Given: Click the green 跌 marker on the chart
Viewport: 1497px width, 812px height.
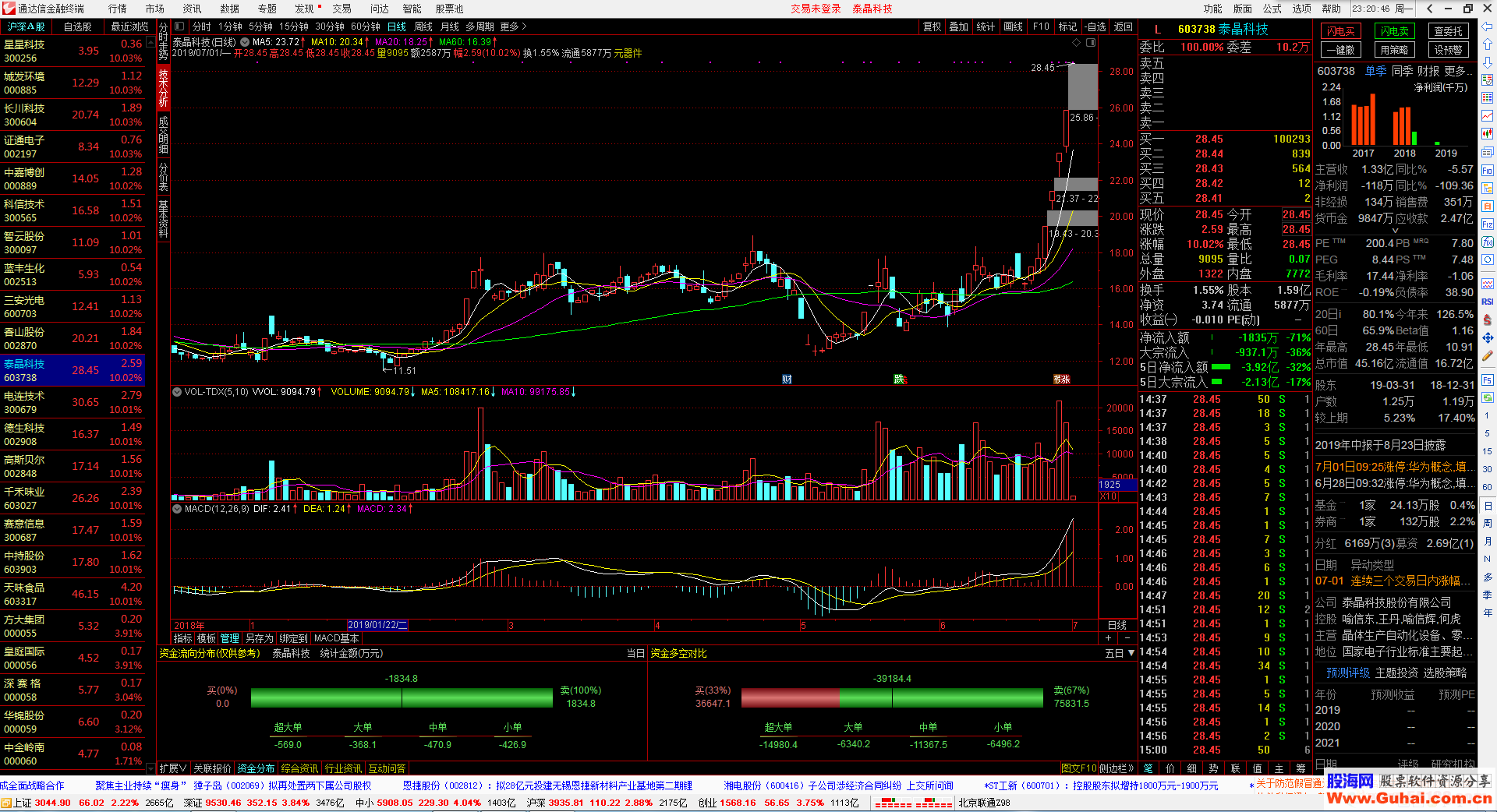Looking at the screenshot, I should tap(899, 380).
